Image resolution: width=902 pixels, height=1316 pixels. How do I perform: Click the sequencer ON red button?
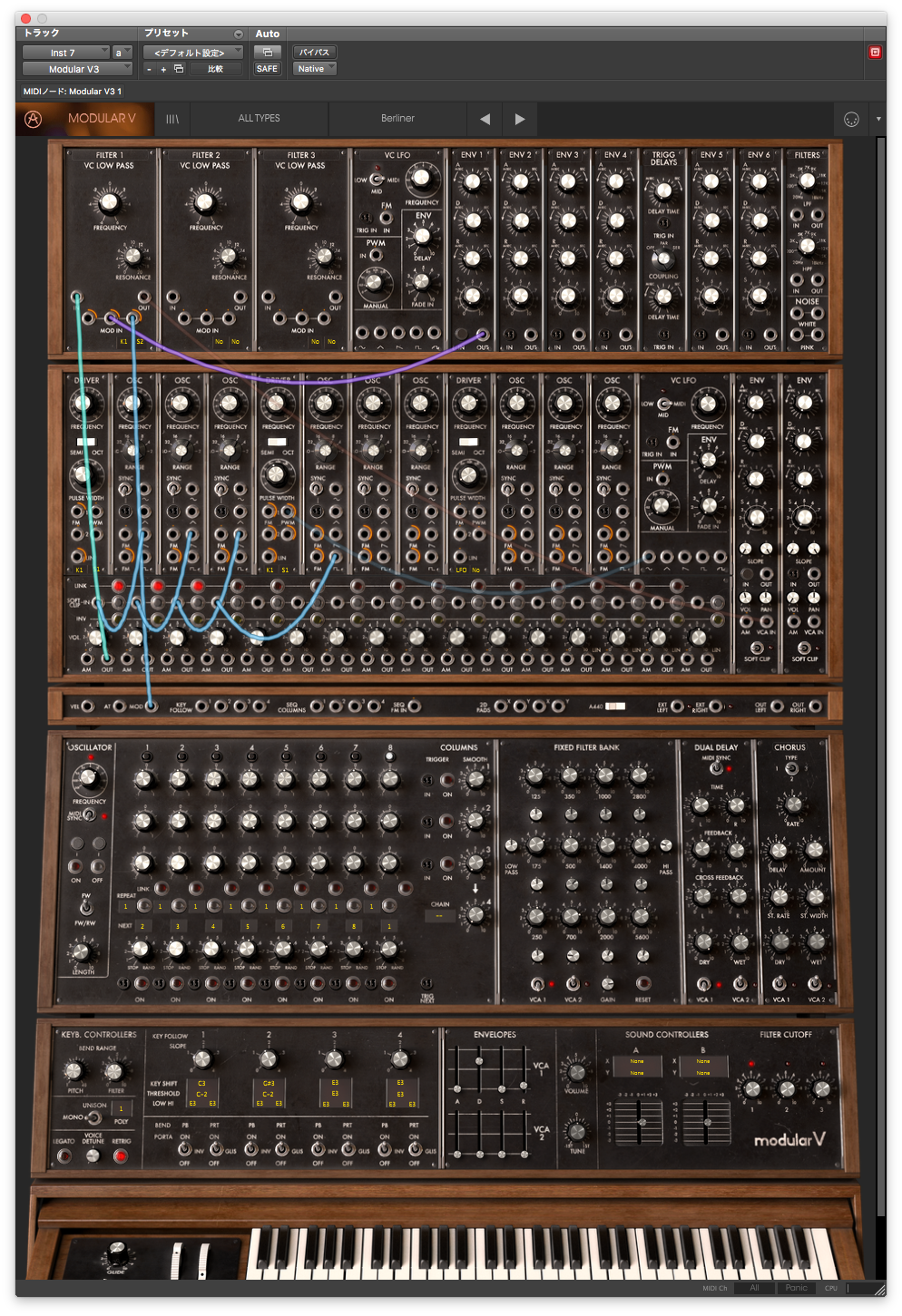click(x=75, y=866)
